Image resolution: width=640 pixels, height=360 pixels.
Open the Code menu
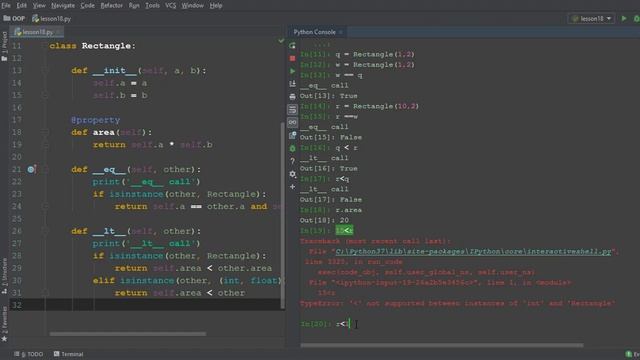[x=87, y=5]
